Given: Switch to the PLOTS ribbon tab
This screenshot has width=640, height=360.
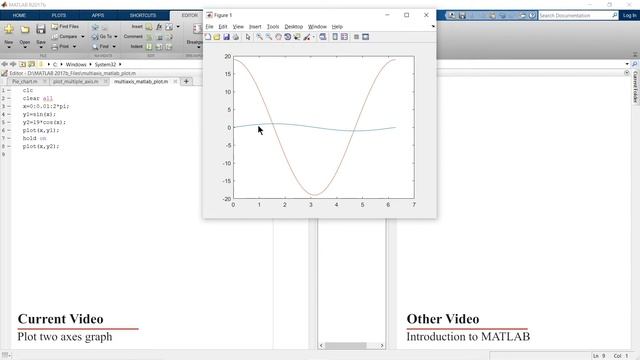Looking at the screenshot, I should (x=59, y=16).
